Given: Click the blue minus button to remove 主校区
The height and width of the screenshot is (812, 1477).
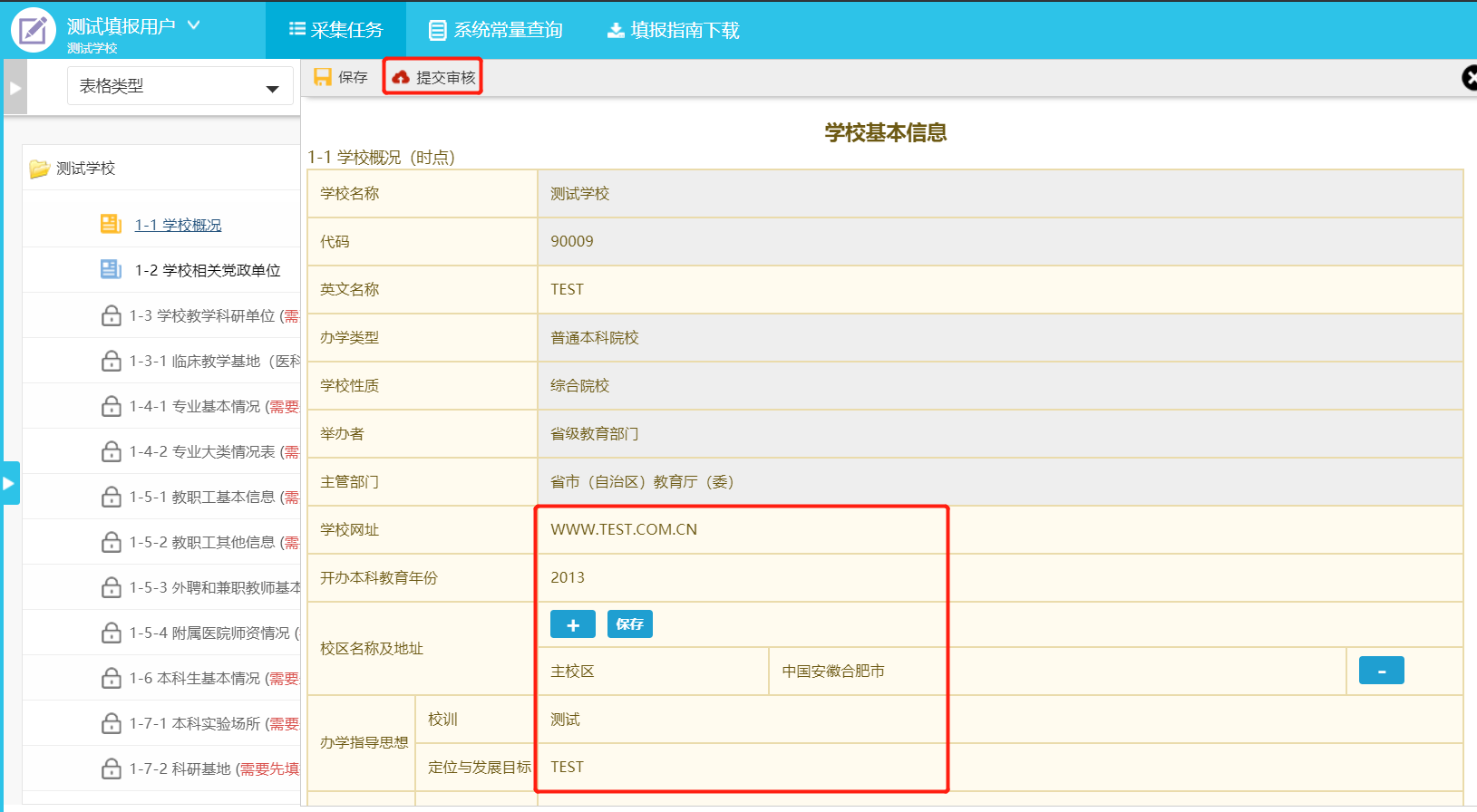Looking at the screenshot, I should click(x=1381, y=671).
